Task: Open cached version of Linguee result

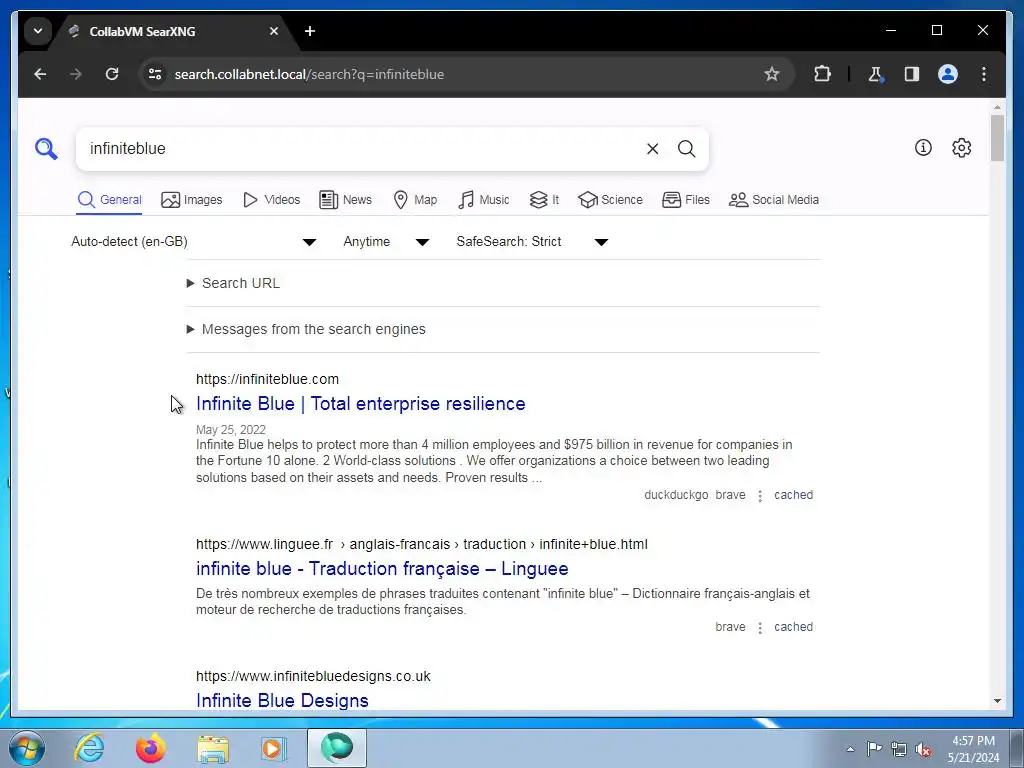Action: 793,627
